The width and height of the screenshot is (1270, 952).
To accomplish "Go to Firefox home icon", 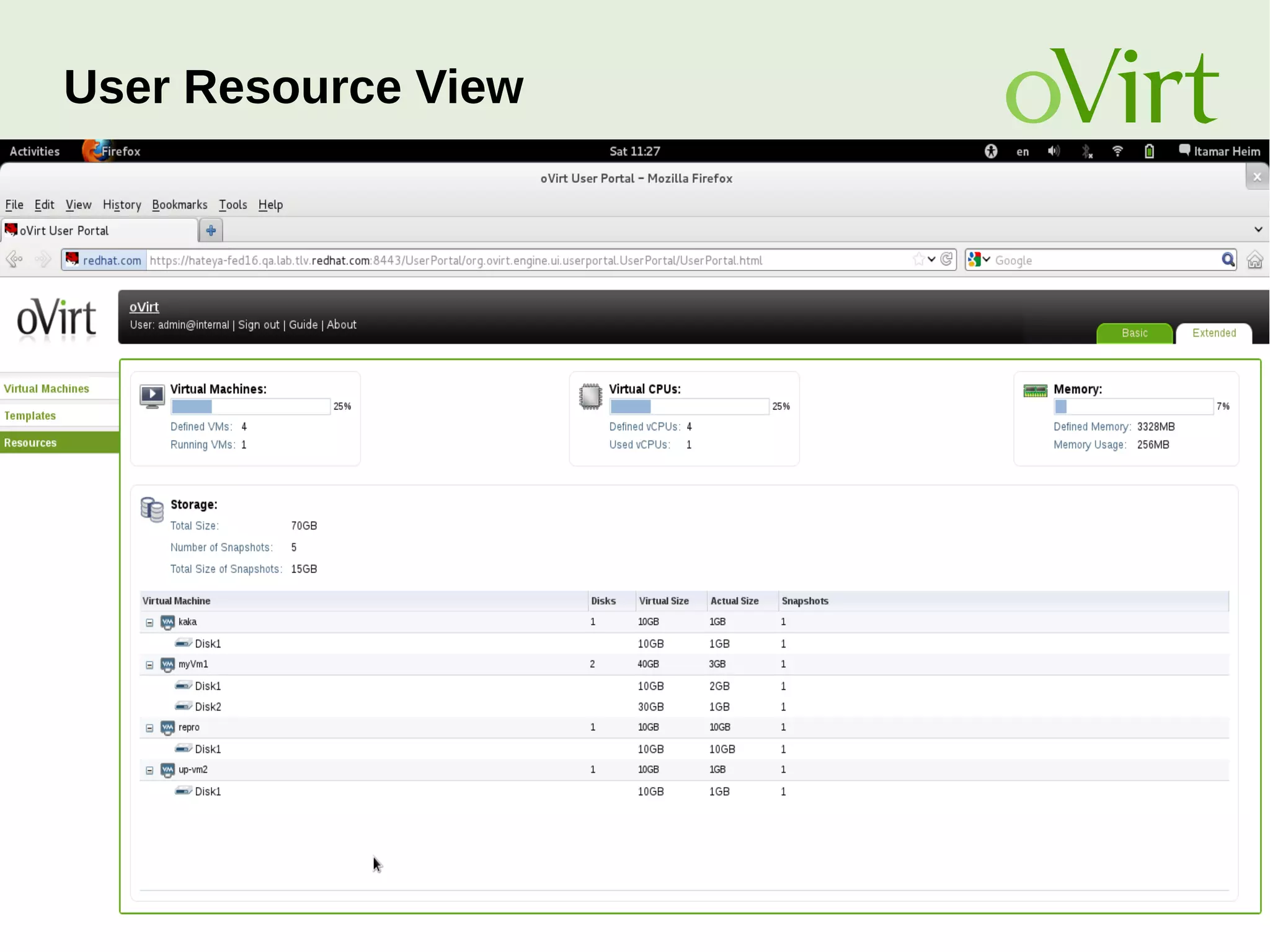I will [1254, 260].
